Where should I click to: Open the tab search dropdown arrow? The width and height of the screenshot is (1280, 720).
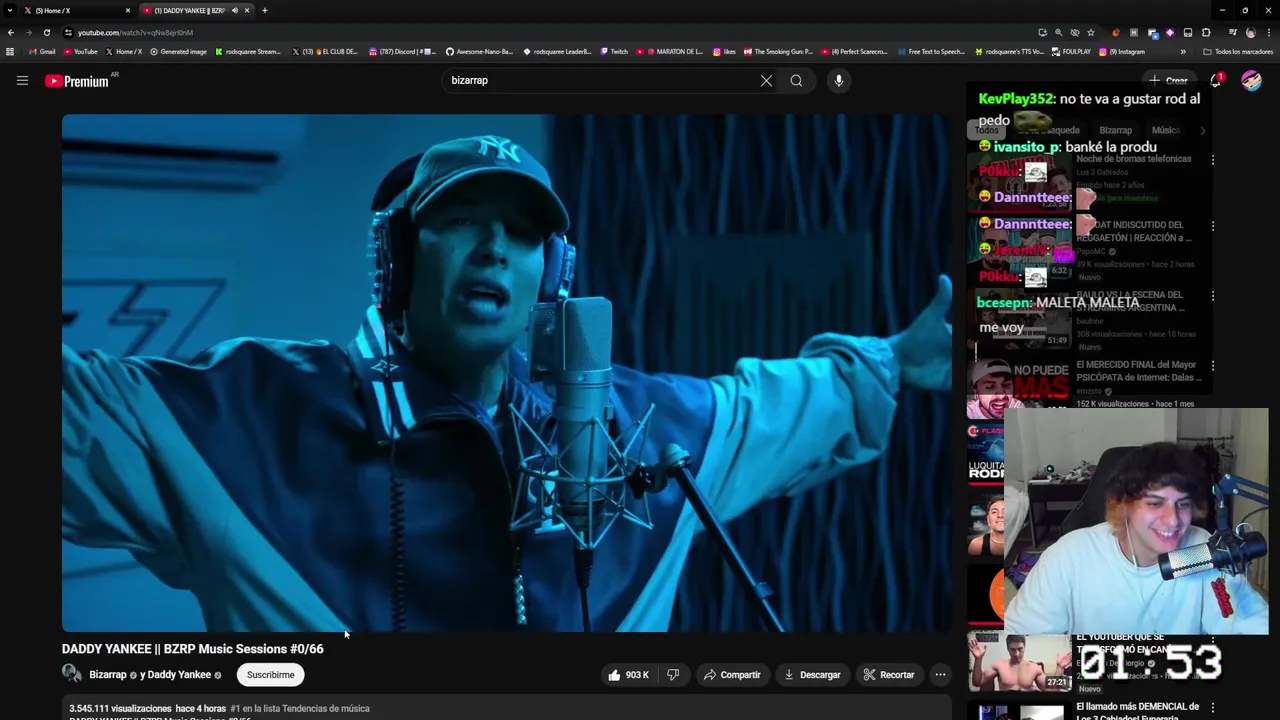[x=10, y=10]
